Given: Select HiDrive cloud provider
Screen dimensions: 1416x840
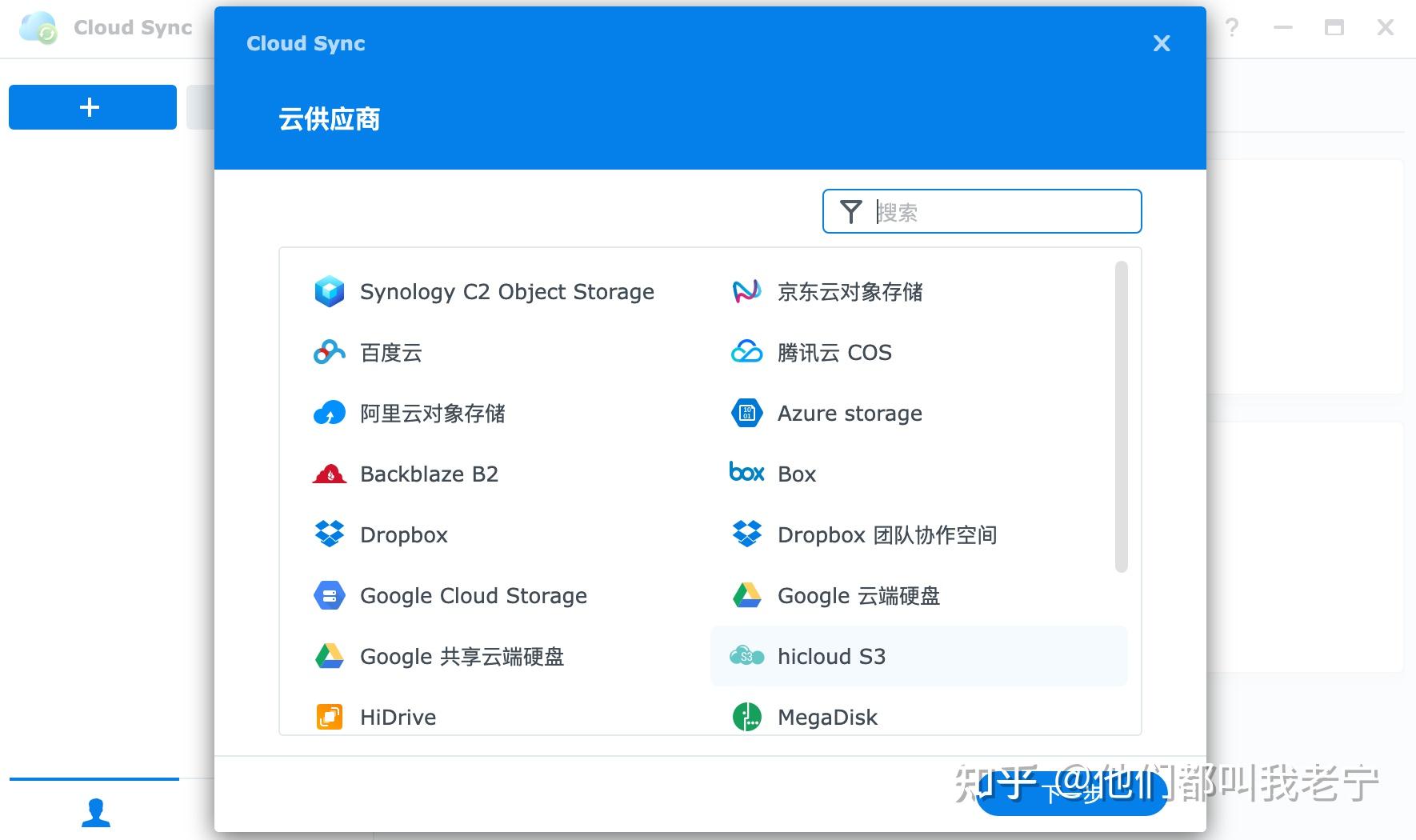Looking at the screenshot, I should point(398,717).
